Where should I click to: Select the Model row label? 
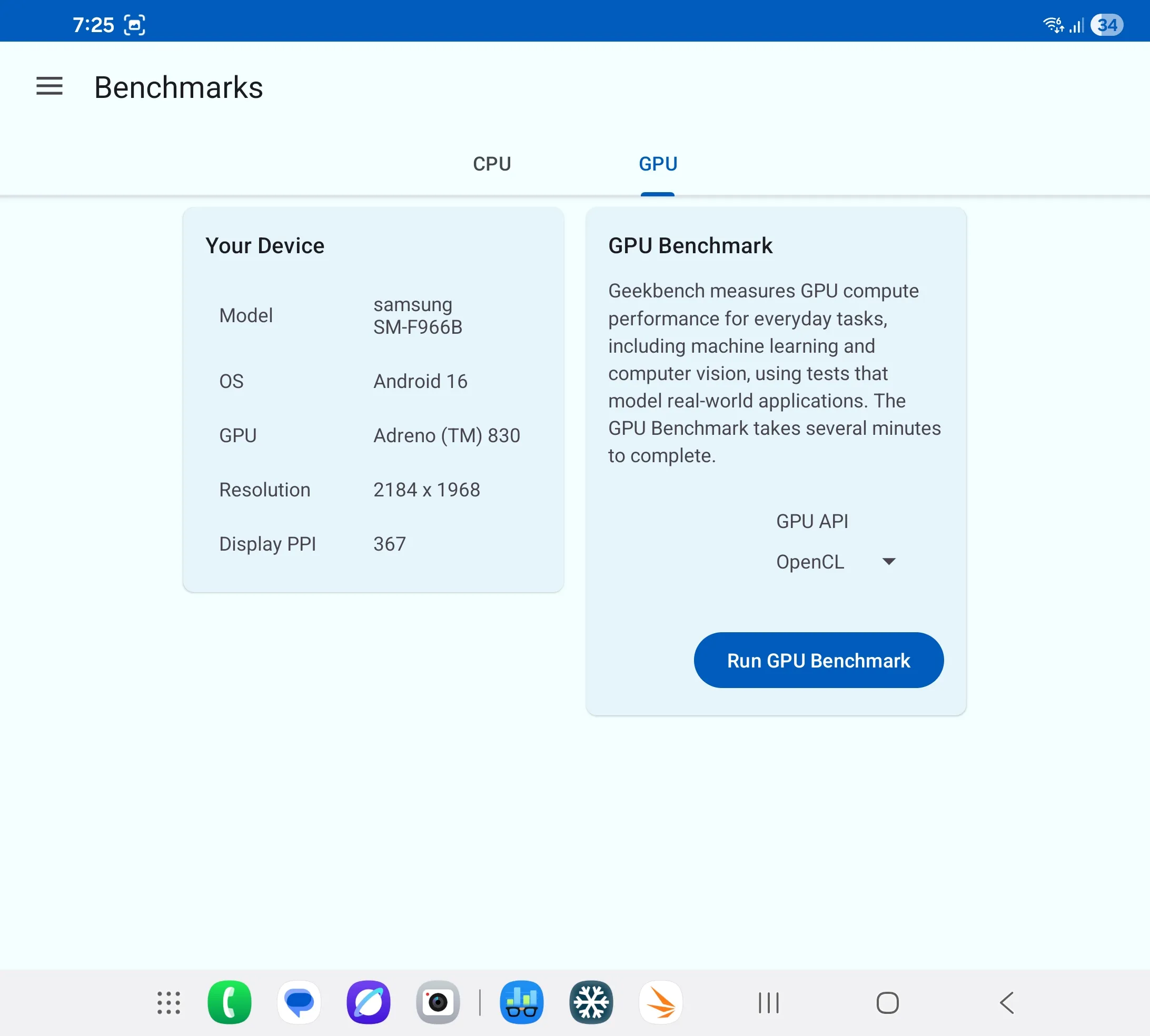click(x=246, y=316)
